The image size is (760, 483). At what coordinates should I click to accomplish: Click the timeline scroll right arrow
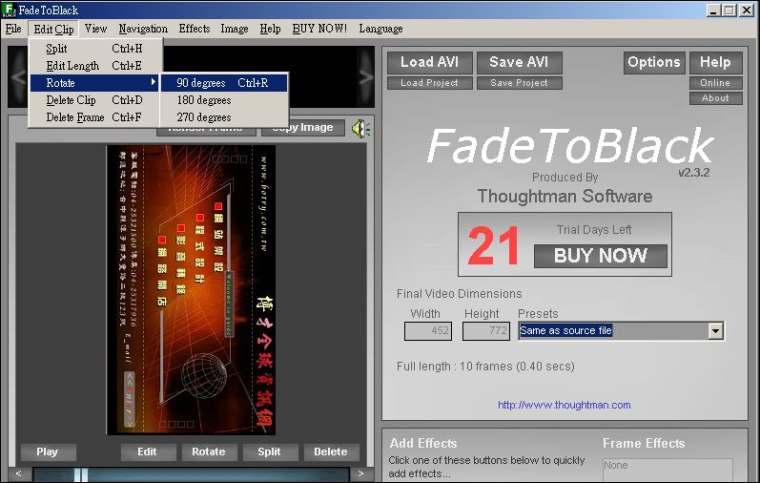pos(361,473)
